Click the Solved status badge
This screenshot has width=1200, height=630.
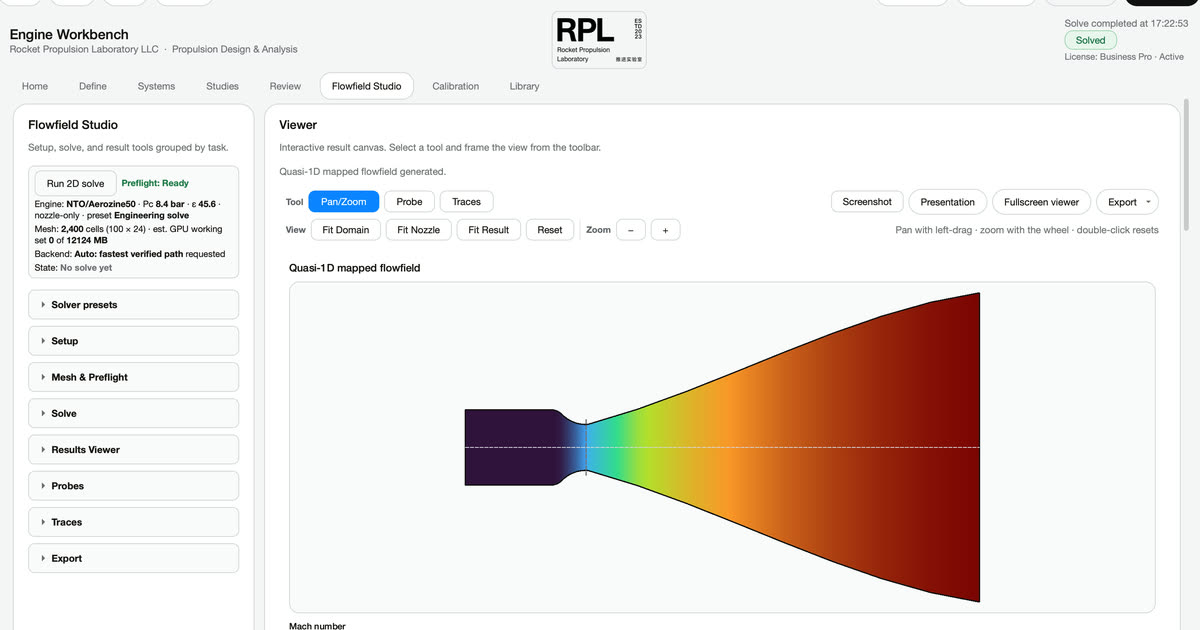[1090, 40]
